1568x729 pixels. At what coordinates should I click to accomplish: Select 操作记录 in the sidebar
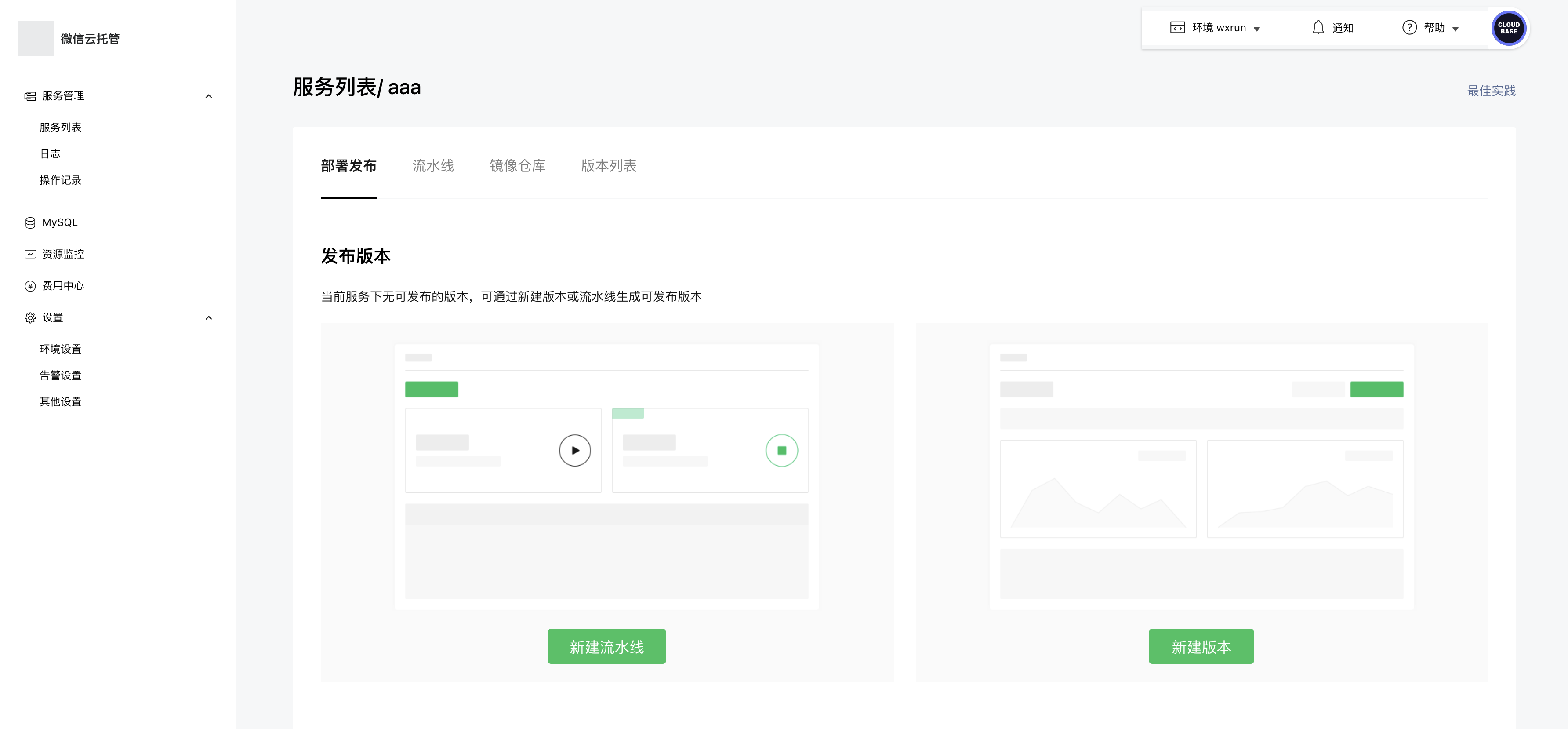[60, 180]
